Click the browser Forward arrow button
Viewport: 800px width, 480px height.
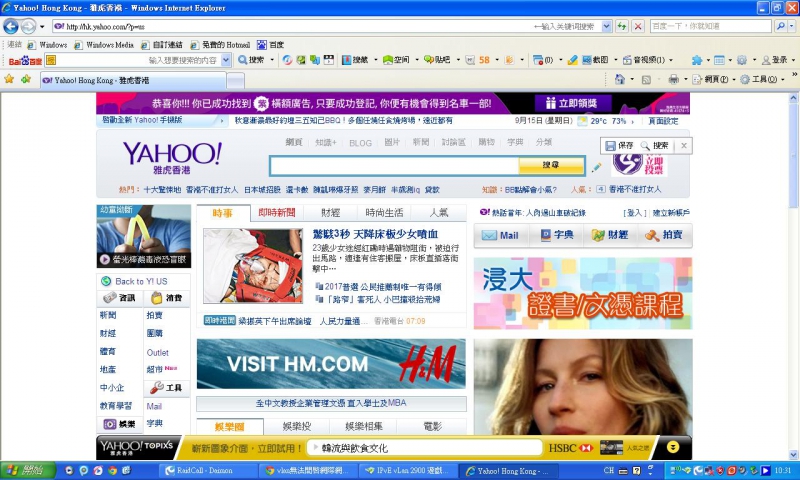click(x=29, y=26)
